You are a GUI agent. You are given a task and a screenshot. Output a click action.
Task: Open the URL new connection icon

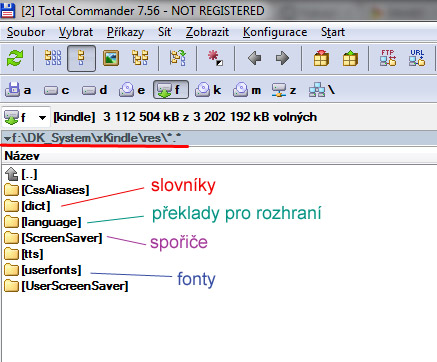click(417, 58)
